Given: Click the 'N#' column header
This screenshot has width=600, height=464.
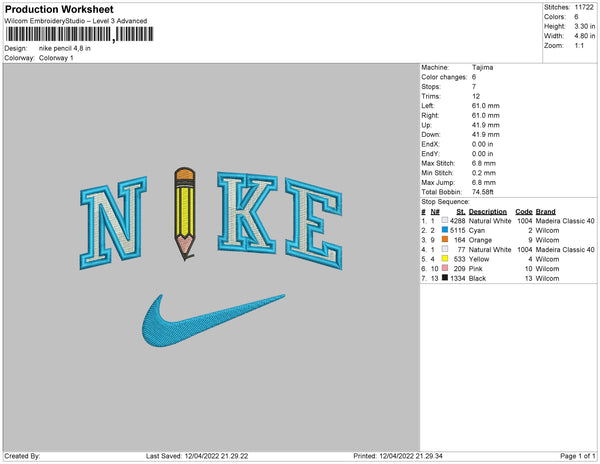Looking at the screenshot, I should (435, 212).
